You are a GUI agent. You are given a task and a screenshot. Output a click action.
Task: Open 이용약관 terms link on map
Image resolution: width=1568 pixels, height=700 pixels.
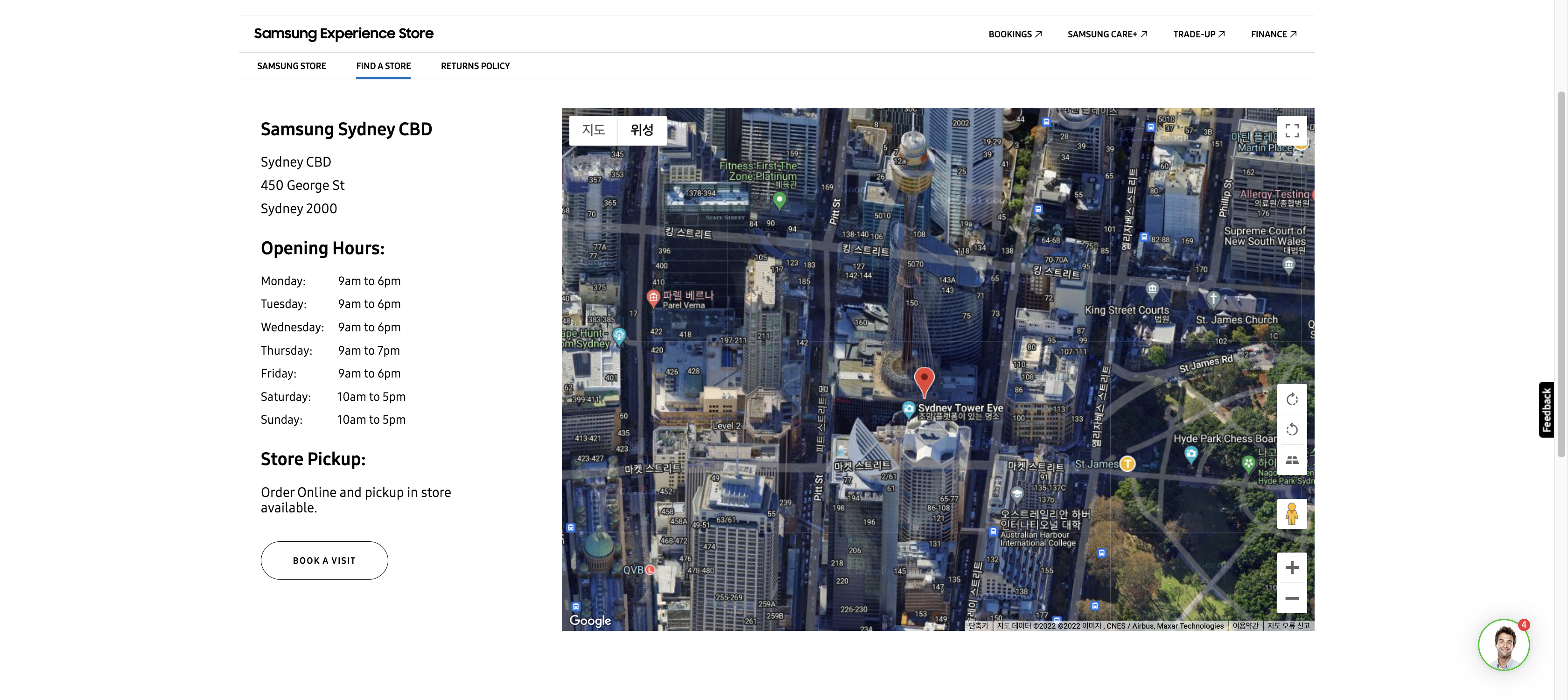[1245, 626]
